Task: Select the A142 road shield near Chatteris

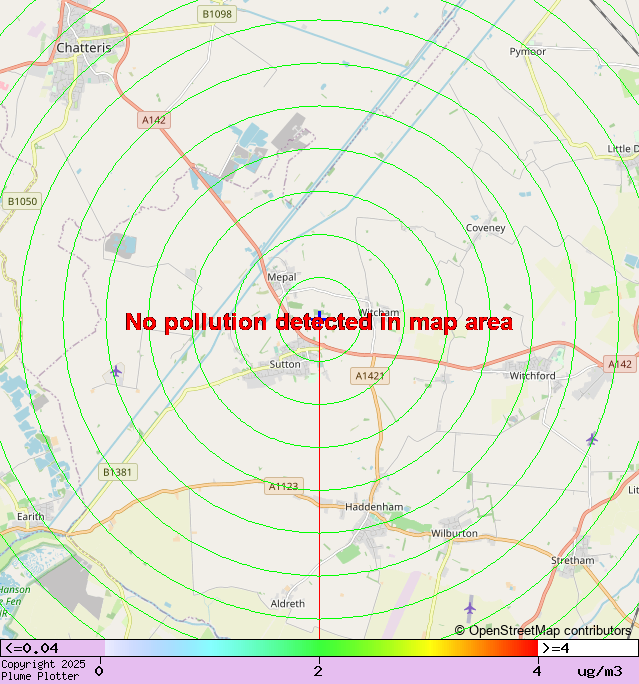Action: 154,120
